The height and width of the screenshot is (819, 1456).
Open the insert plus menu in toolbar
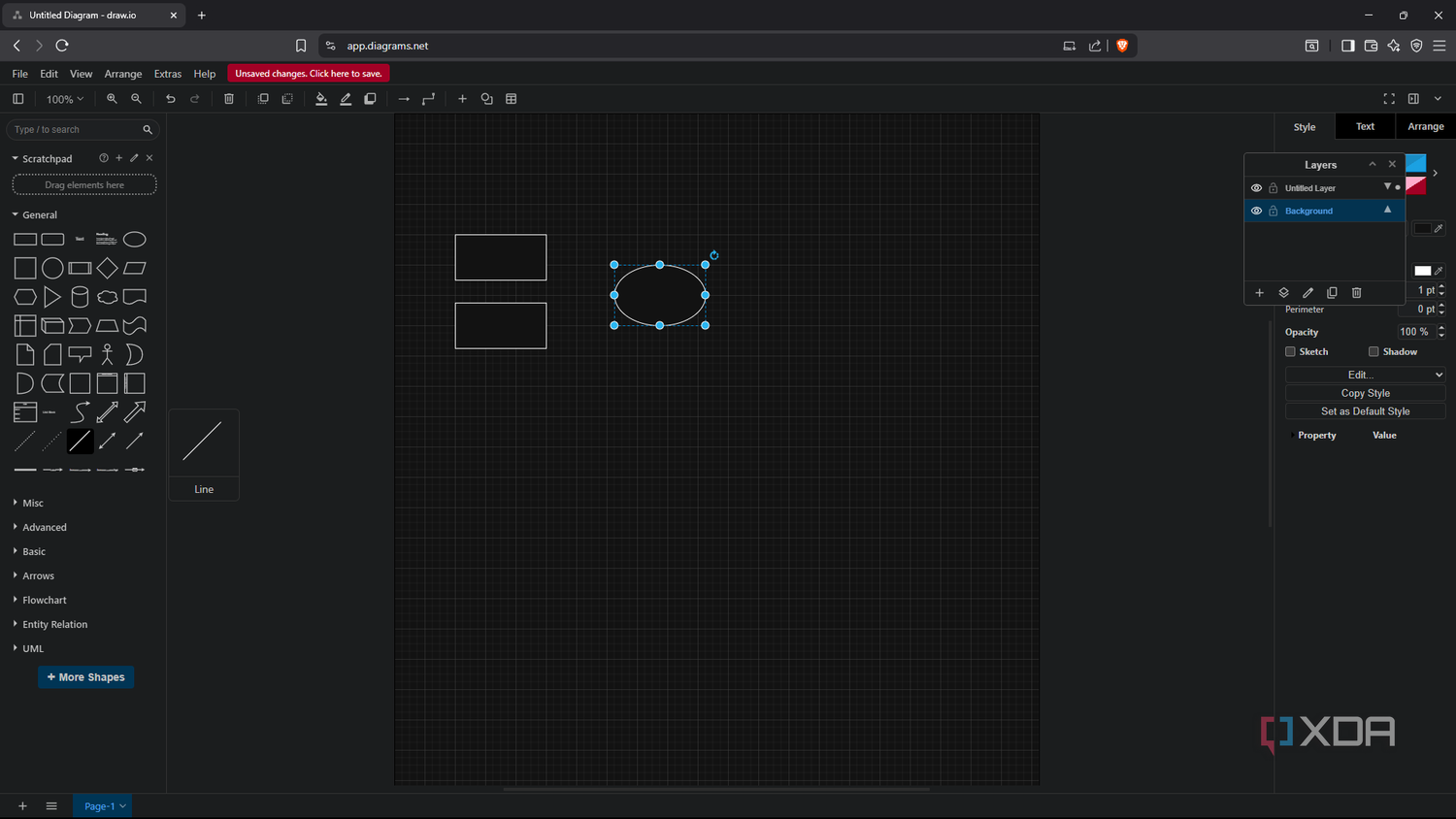[462, 99]
